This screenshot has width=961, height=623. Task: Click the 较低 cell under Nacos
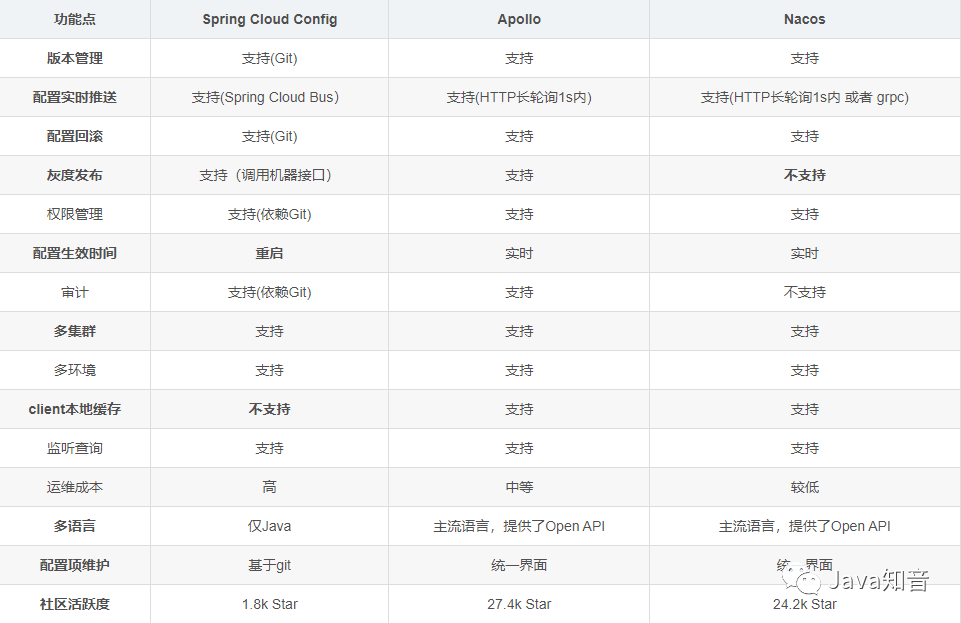805,487
